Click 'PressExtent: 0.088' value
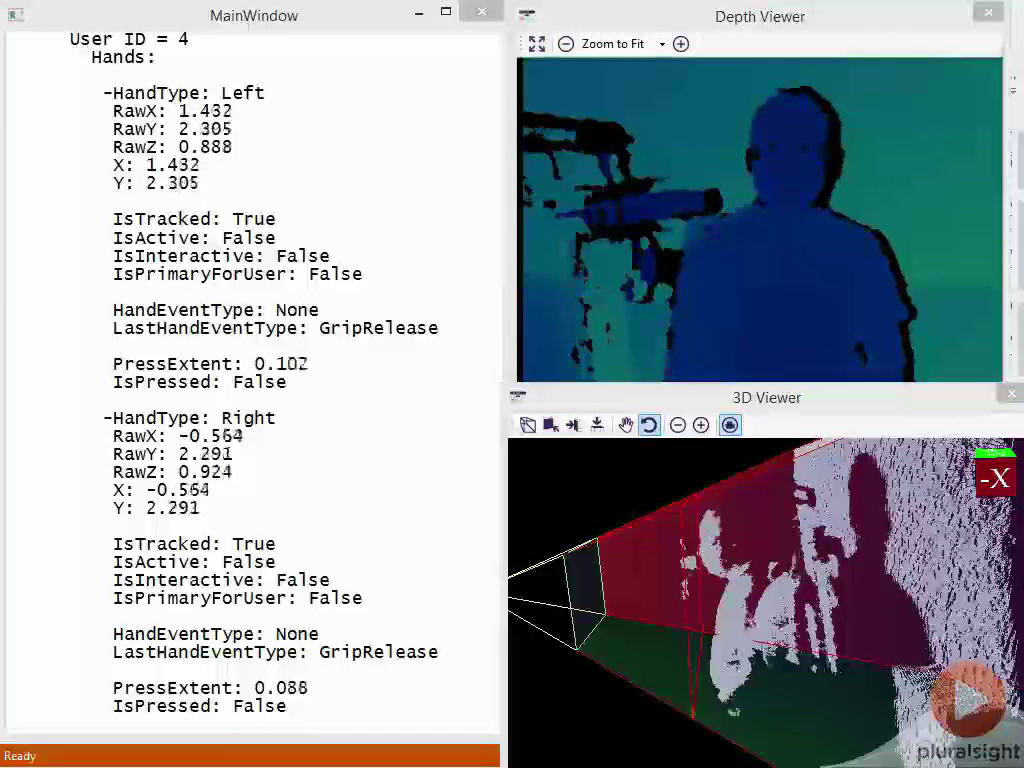 210,688
